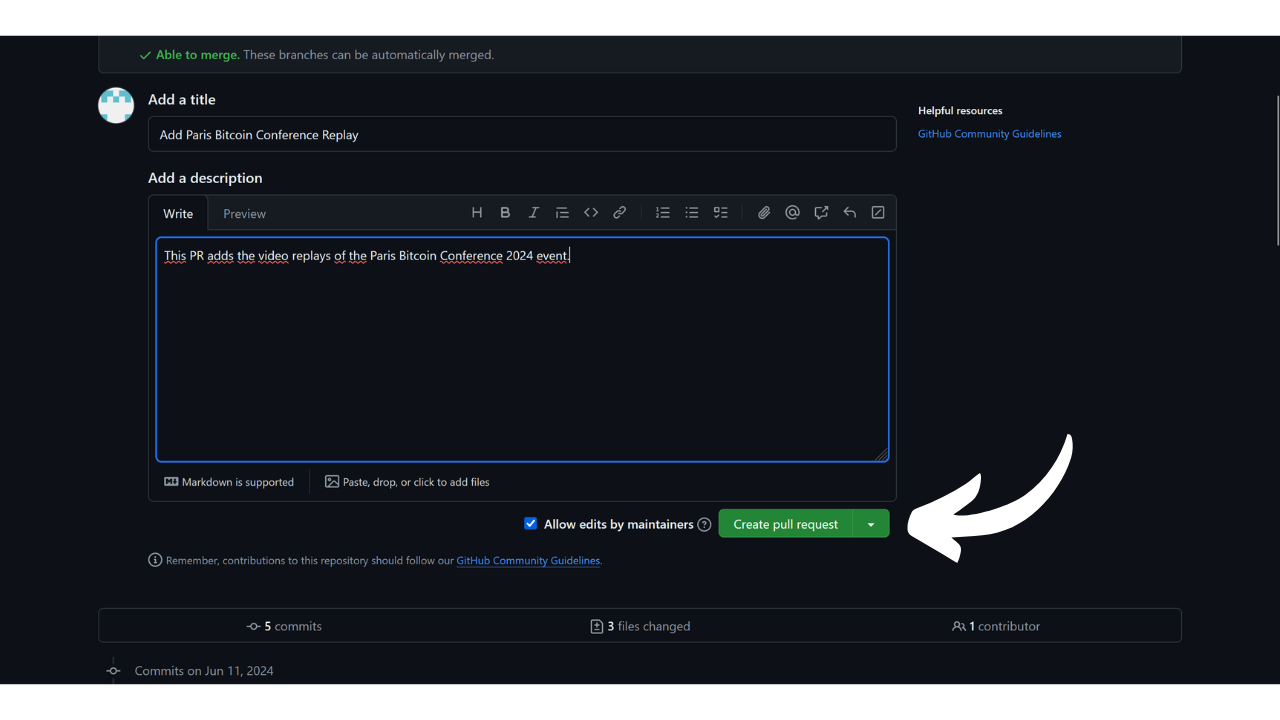Open the Markdown is supported link
Image resolution: width=1280 pixels, height=720 pixels.
click(229, 482)
